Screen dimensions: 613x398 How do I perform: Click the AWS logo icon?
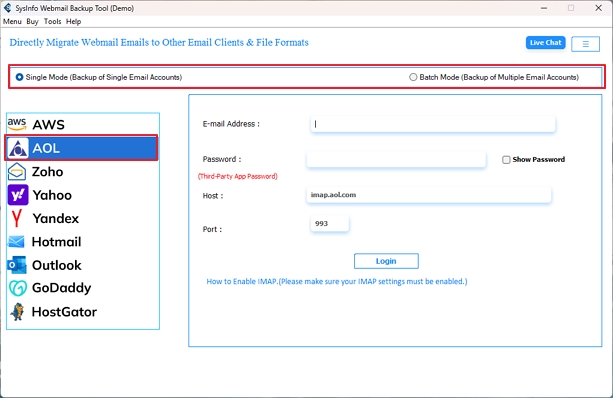(16, 125)
